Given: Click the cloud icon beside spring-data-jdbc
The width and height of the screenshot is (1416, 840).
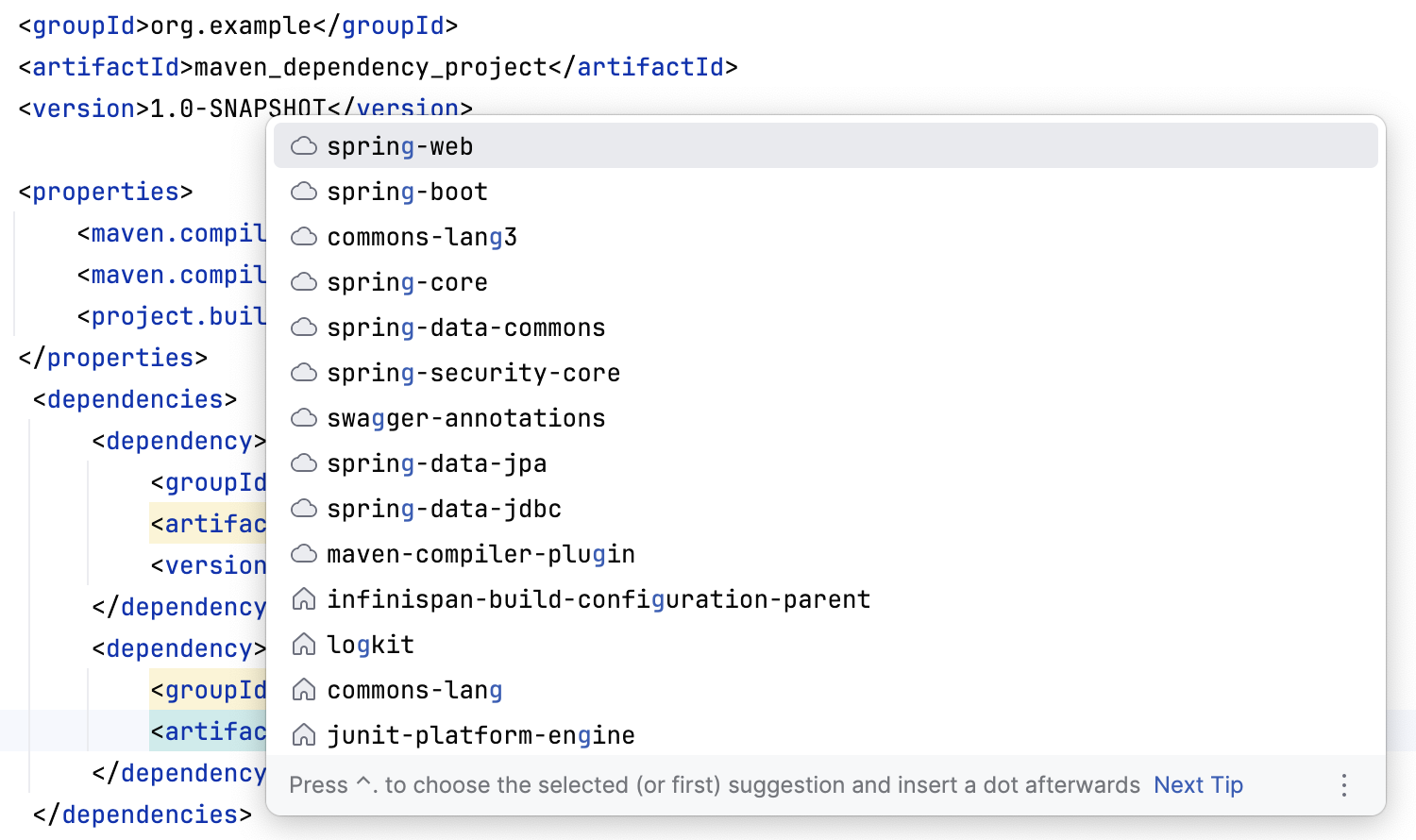Looking at the screenshot, I should tap(304, 509).
